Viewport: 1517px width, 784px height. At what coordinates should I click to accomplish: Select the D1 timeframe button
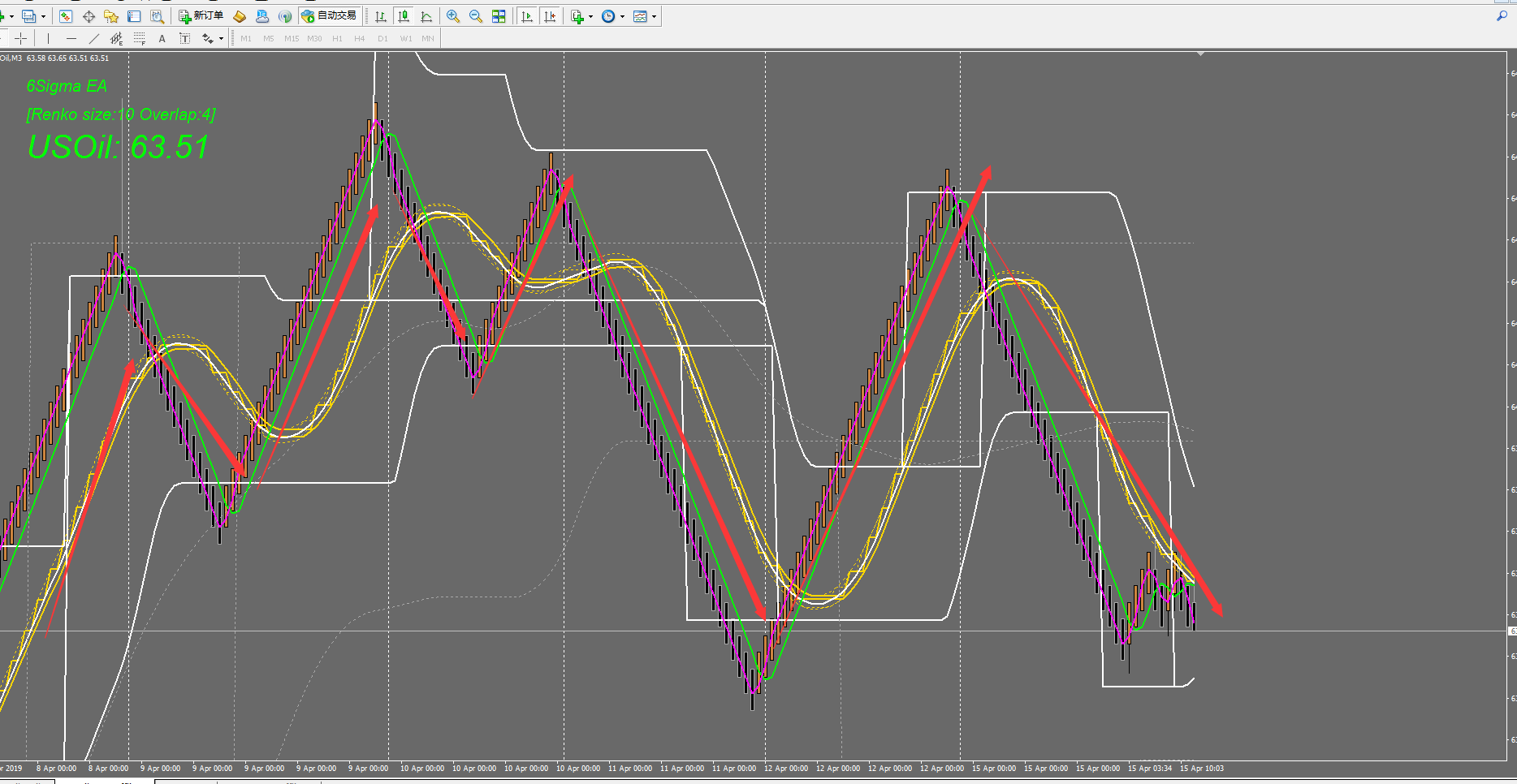382,38
